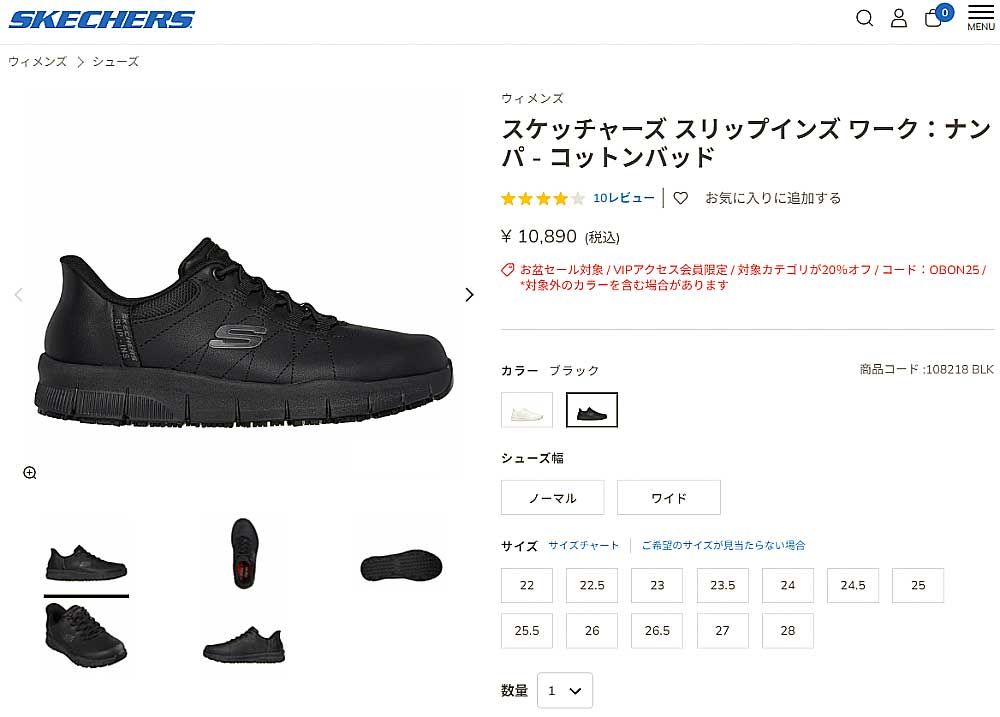Screen dimensions: 1000x717
Task: Click the heart favorite icon
Action: pos(680,198)
